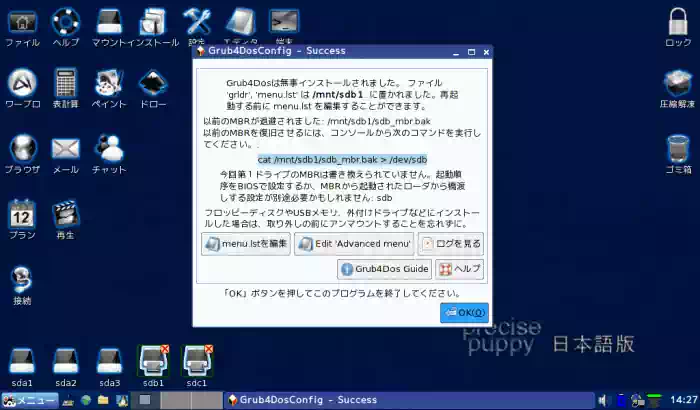Open the エディタ notepad desktop icon
This screenshot has height=410, width=700.
tap(240, 22)
